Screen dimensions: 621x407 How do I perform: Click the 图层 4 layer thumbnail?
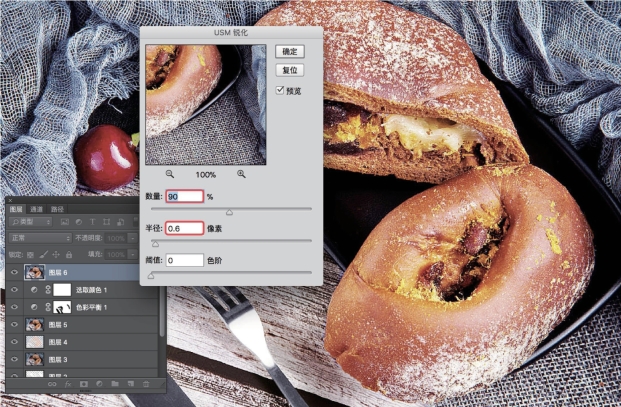point(34,342)
